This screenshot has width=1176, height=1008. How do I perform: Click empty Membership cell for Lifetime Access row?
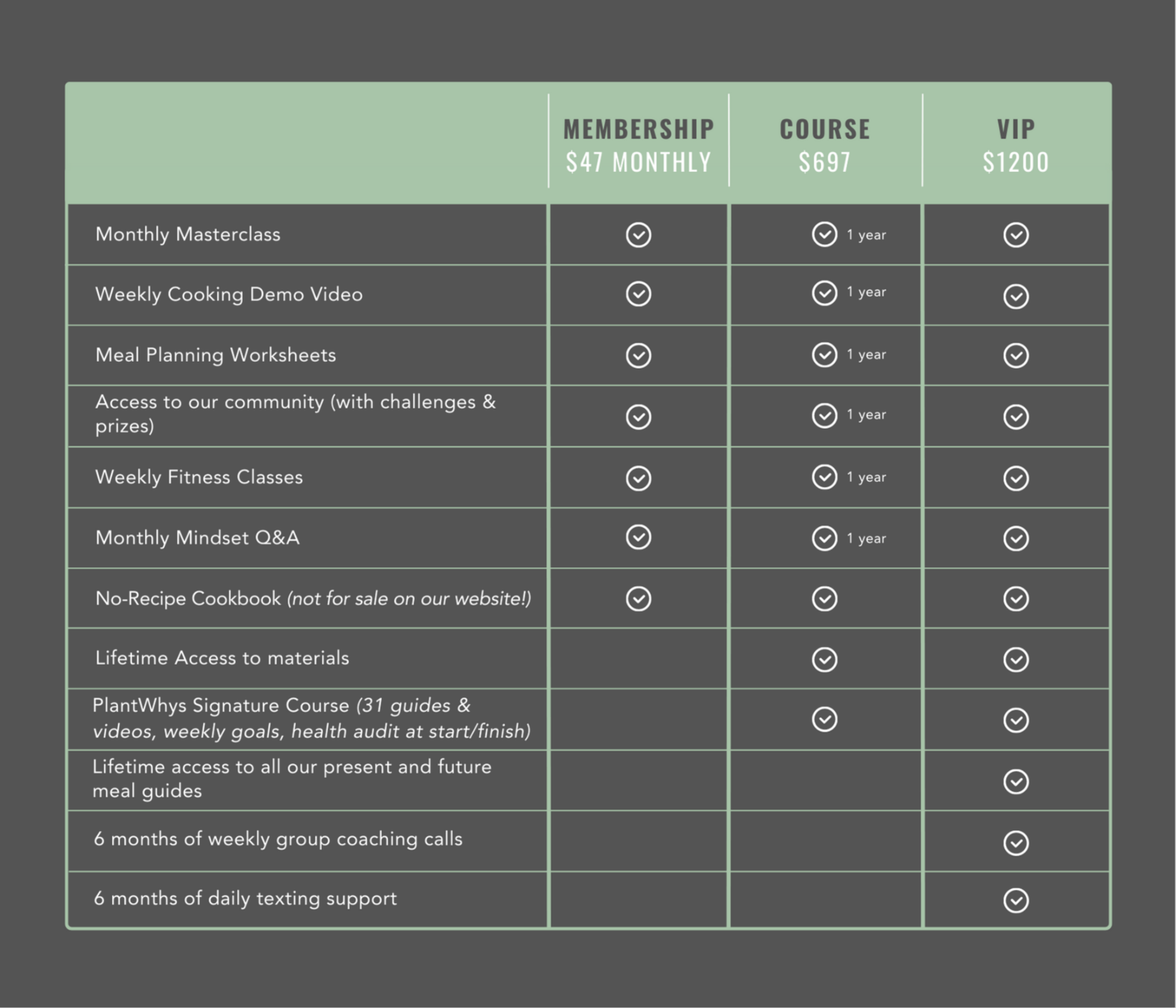pos(638,659)
